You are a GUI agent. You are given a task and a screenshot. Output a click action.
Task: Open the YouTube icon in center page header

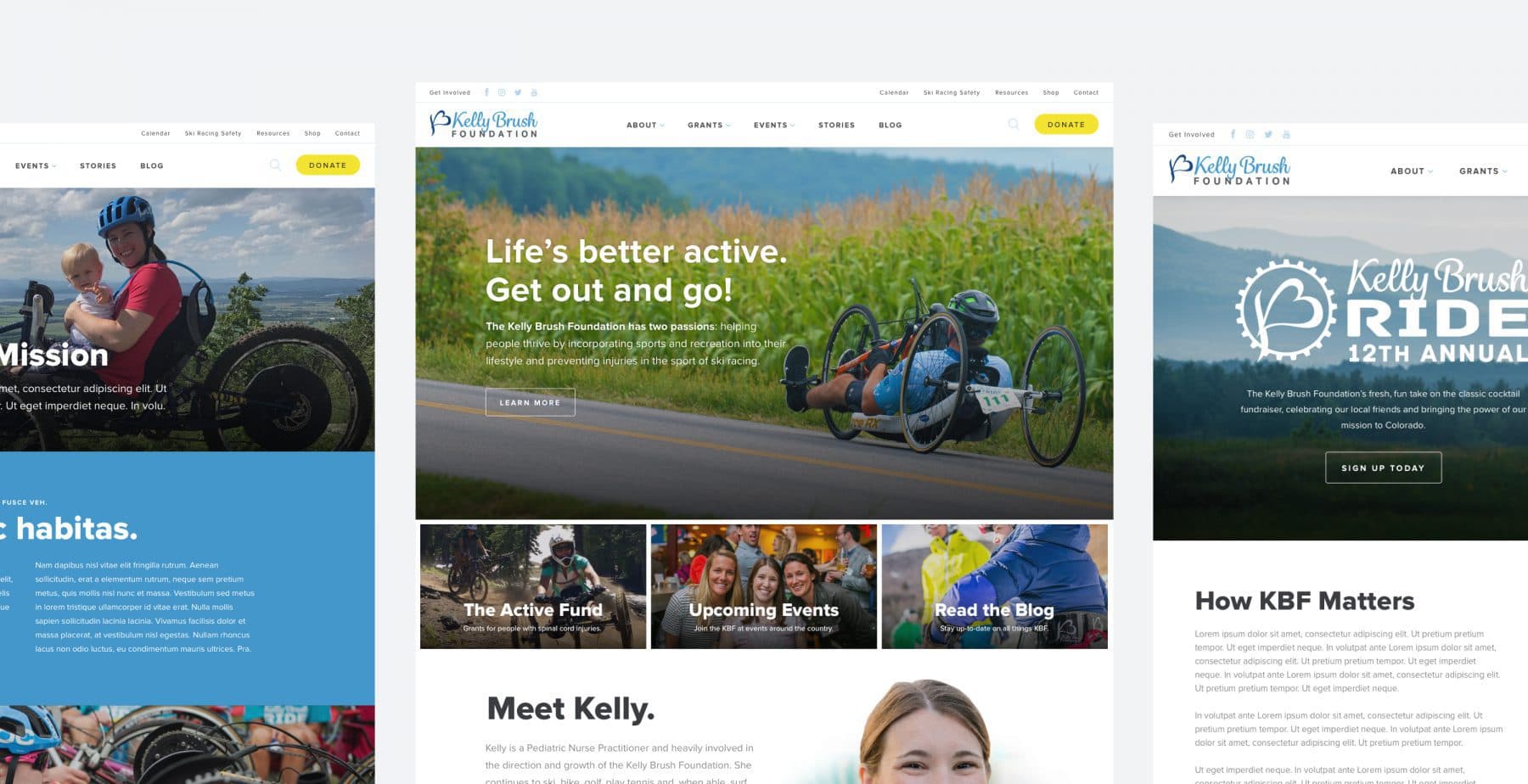click(534, 92)
